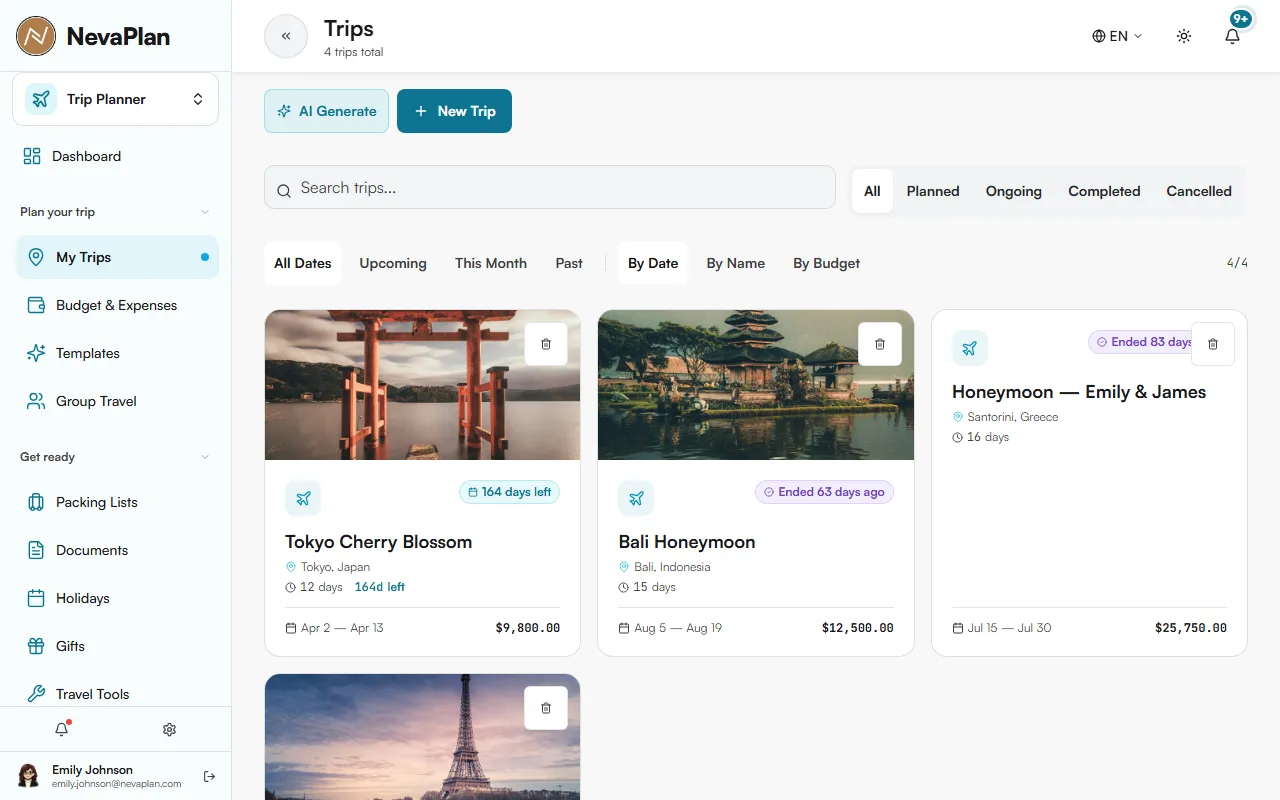Click the Tokyo Cherry Blossom plane icon

303,498
